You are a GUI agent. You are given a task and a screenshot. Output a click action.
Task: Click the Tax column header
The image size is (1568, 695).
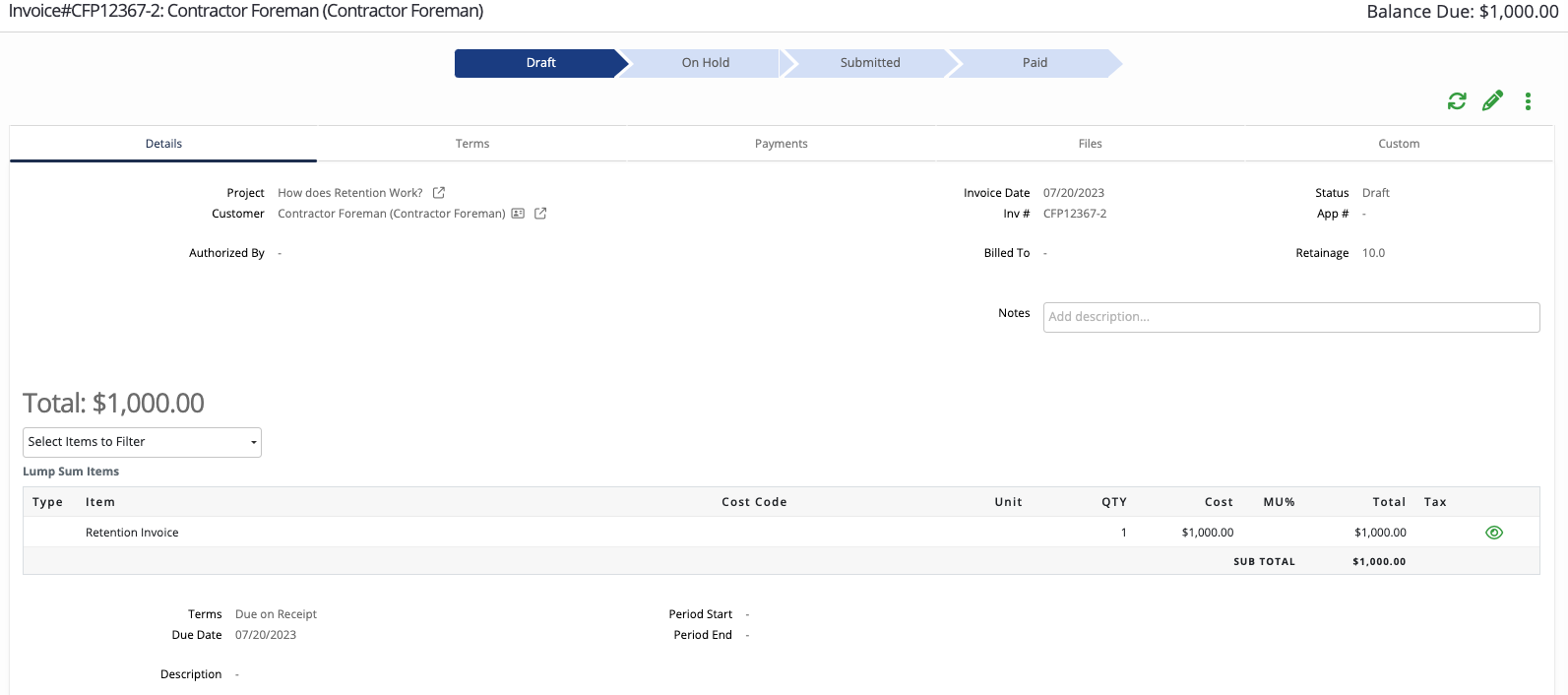click(1435, 502)
